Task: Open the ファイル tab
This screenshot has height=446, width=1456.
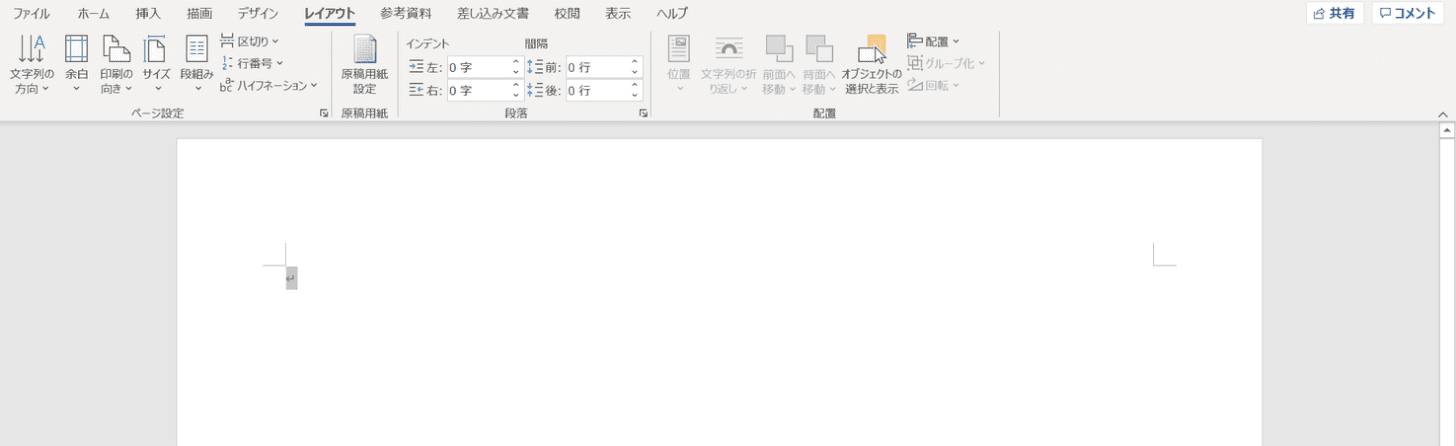Action: (30, 13)
